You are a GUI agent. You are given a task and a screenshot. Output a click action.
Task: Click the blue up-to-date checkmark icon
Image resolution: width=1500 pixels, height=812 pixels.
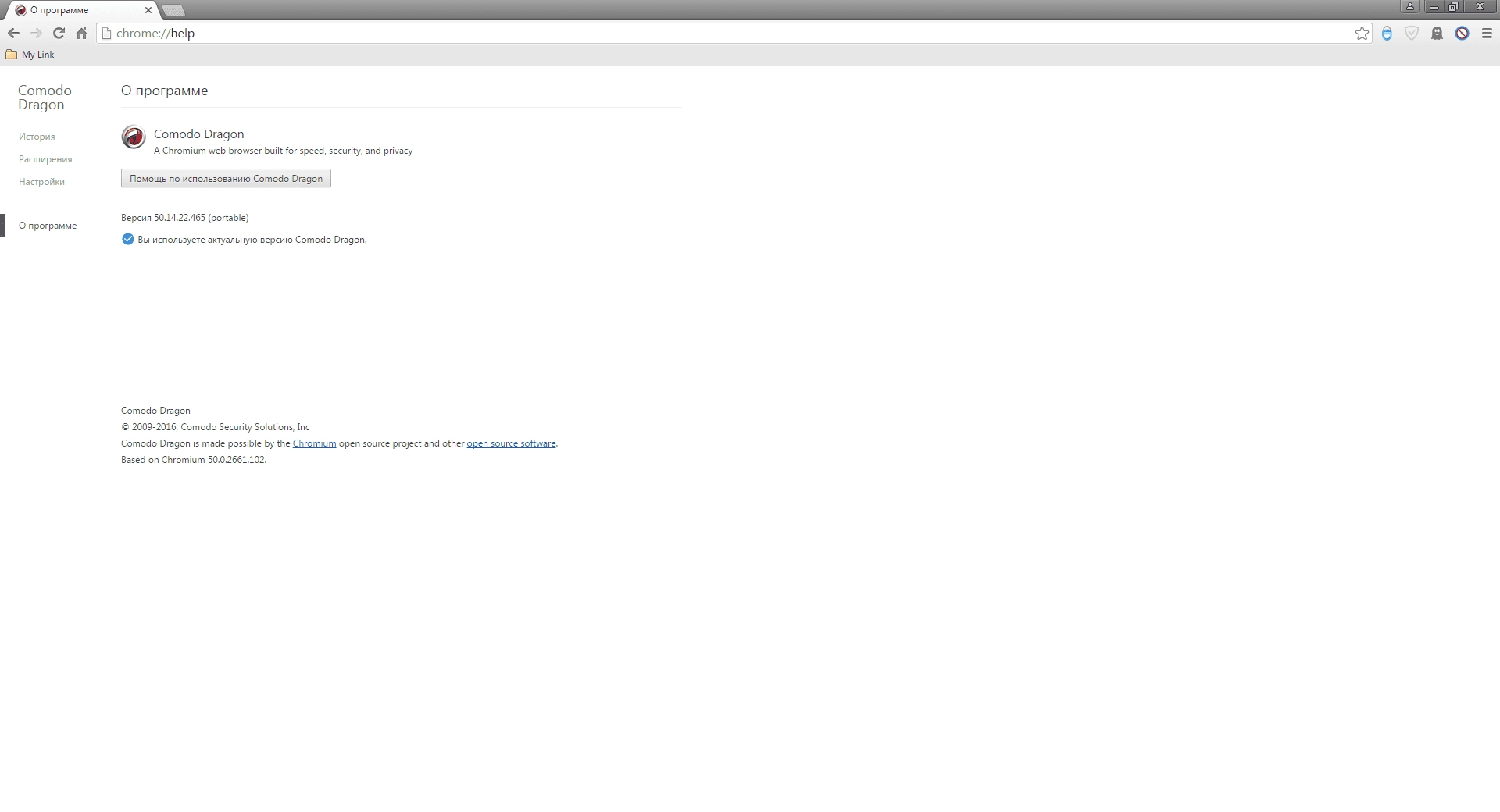128,239
